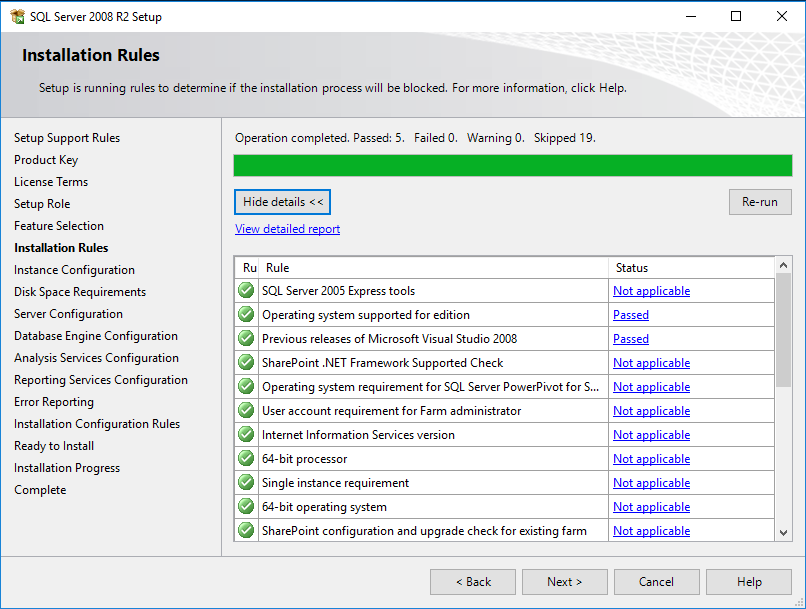Open Not applicable status for 64-bit processor
The width and height of the screenshot is (806, 609).
coord(651,458)
